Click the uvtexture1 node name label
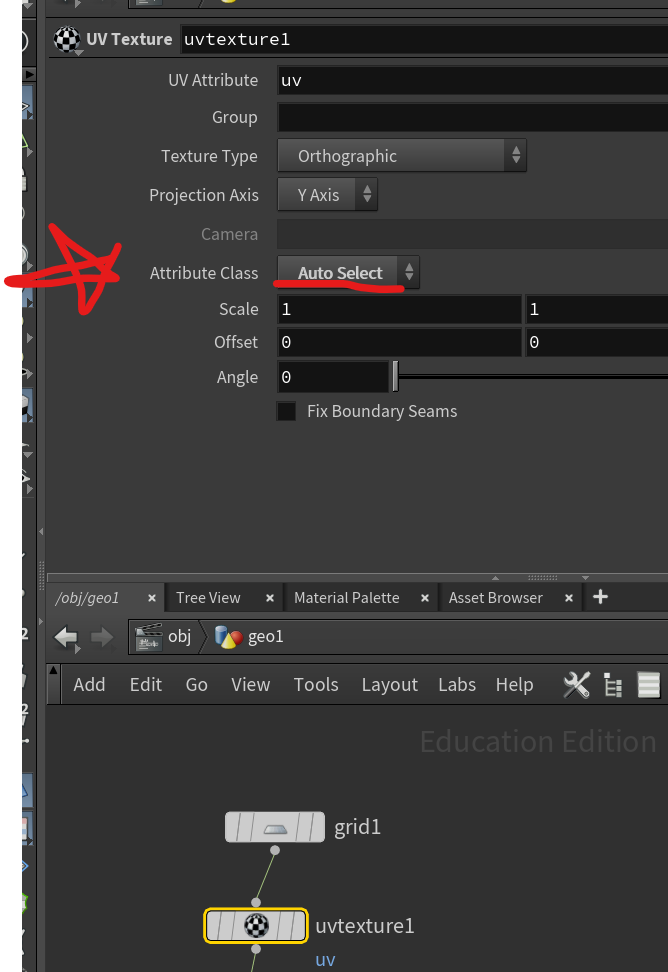This screenshot has height=972, width=668. 365,926
